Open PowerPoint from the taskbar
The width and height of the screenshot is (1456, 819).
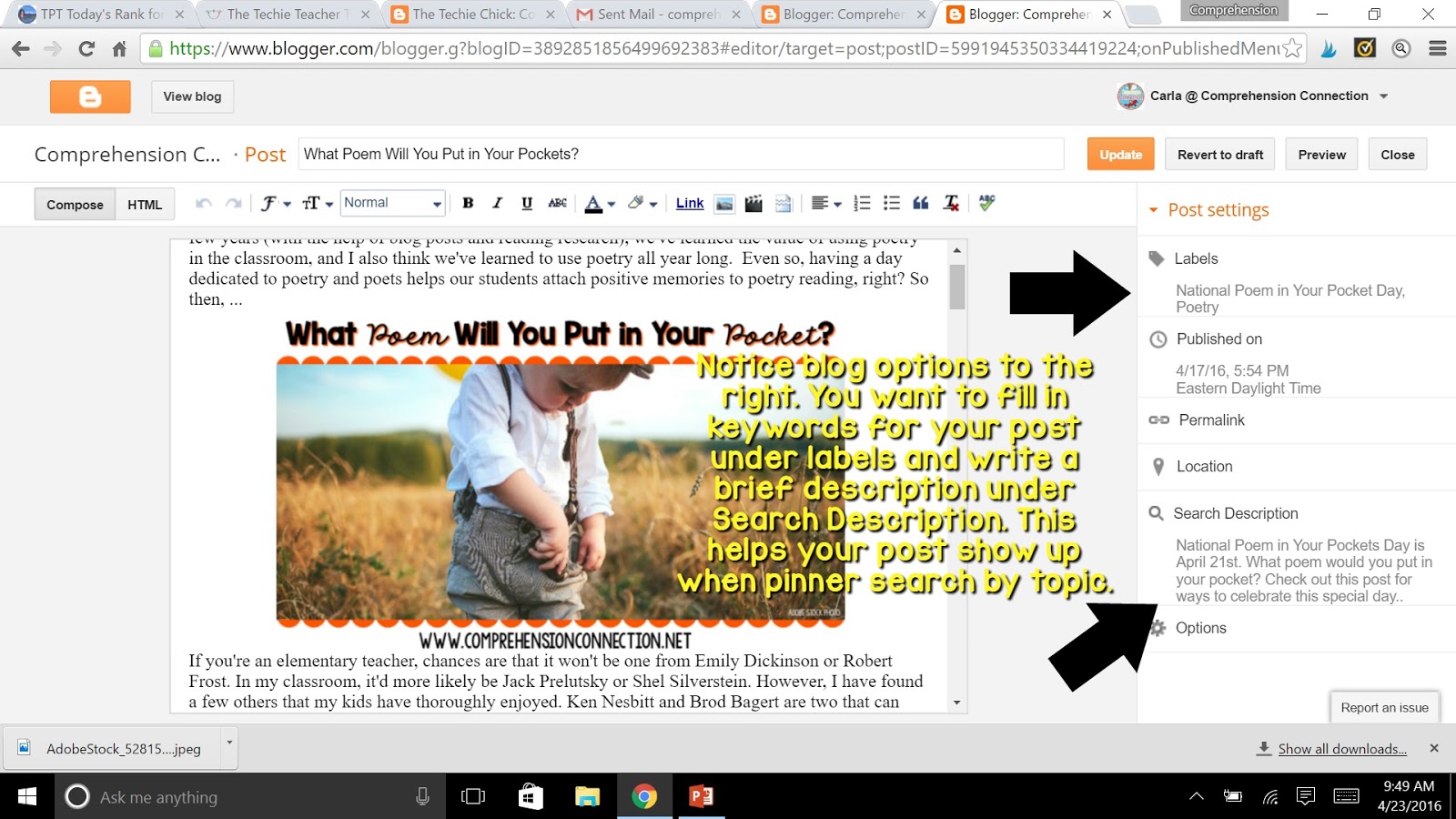[x=701, y=797]
